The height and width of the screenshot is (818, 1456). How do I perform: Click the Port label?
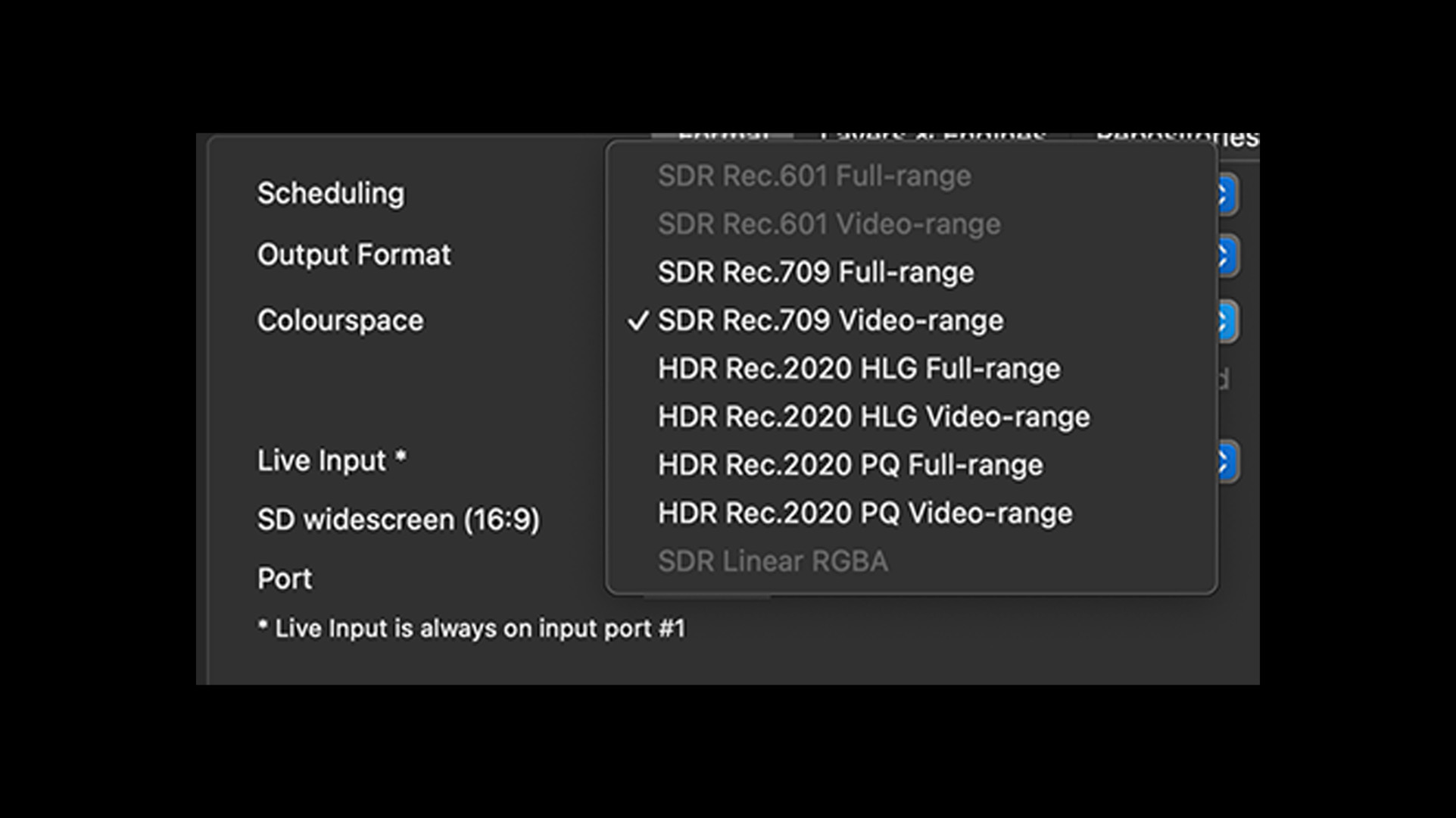tap(284, 579)
